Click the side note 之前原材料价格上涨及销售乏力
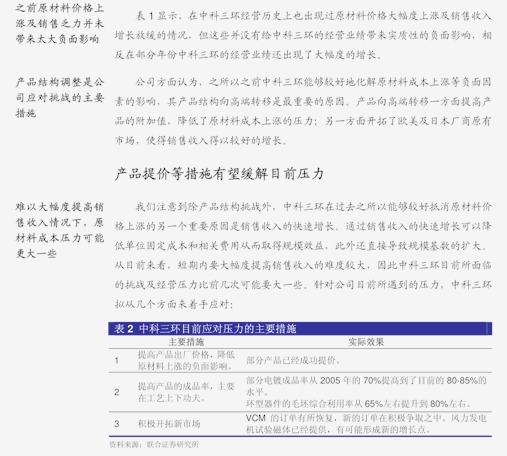Screen dimensions: 507x456 click(60, 23)
